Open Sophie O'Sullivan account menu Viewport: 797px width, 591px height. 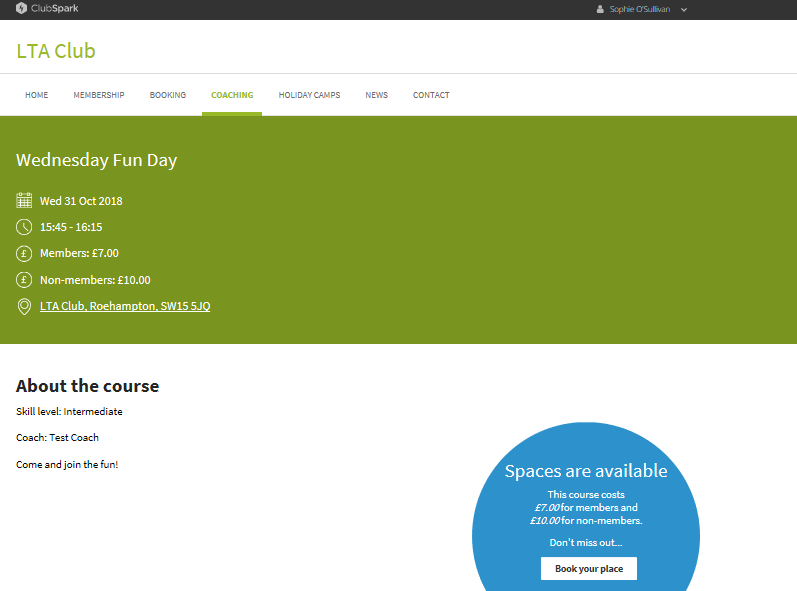tap(640, 9)
